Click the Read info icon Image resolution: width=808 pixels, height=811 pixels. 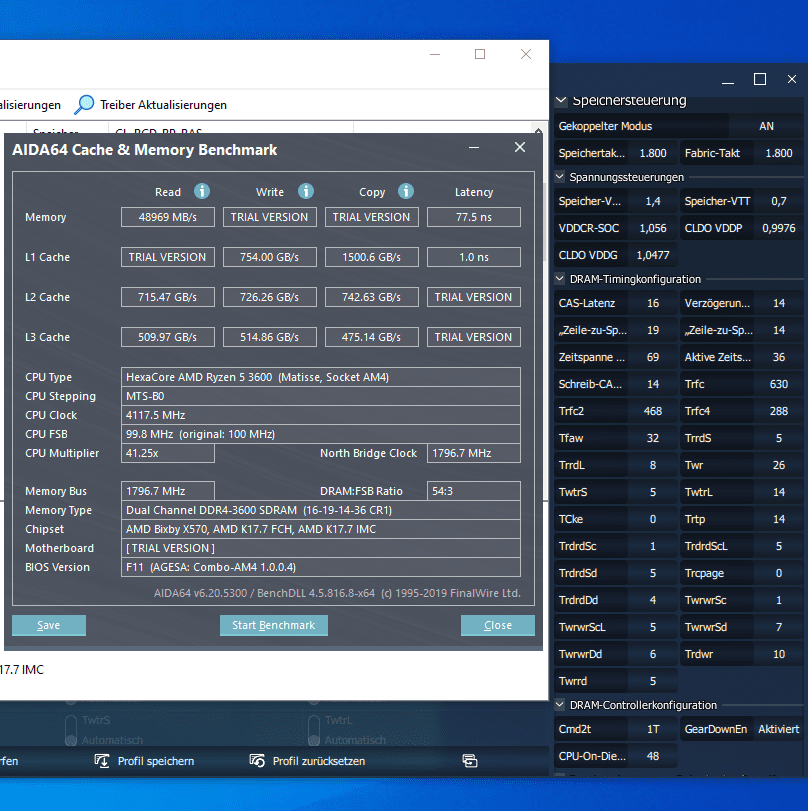pyautogui.click(x=202, y=191)
